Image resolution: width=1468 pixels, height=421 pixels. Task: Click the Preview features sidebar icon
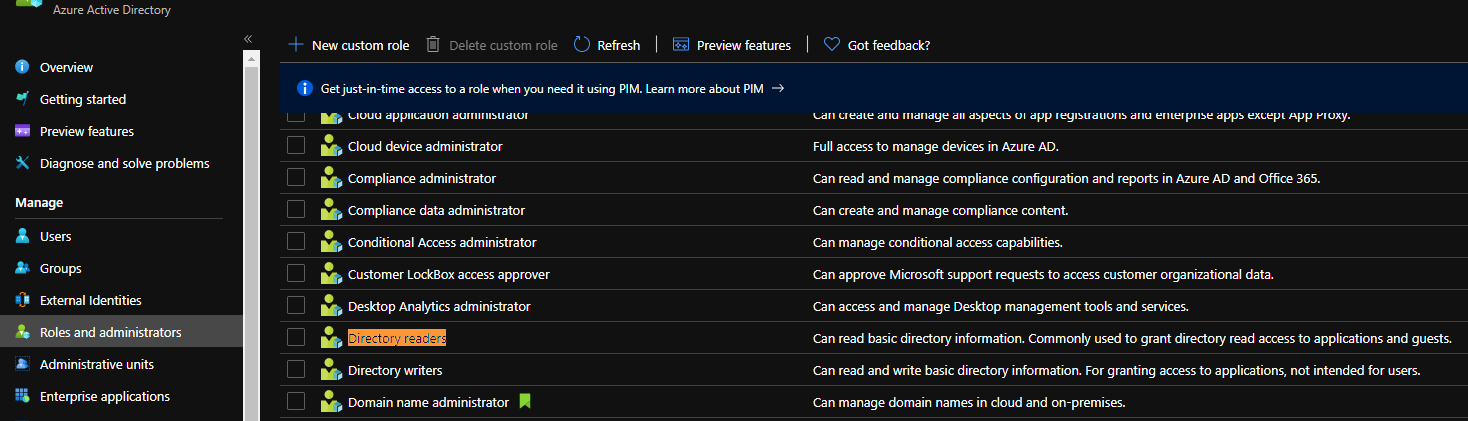(x=22, y=131)
